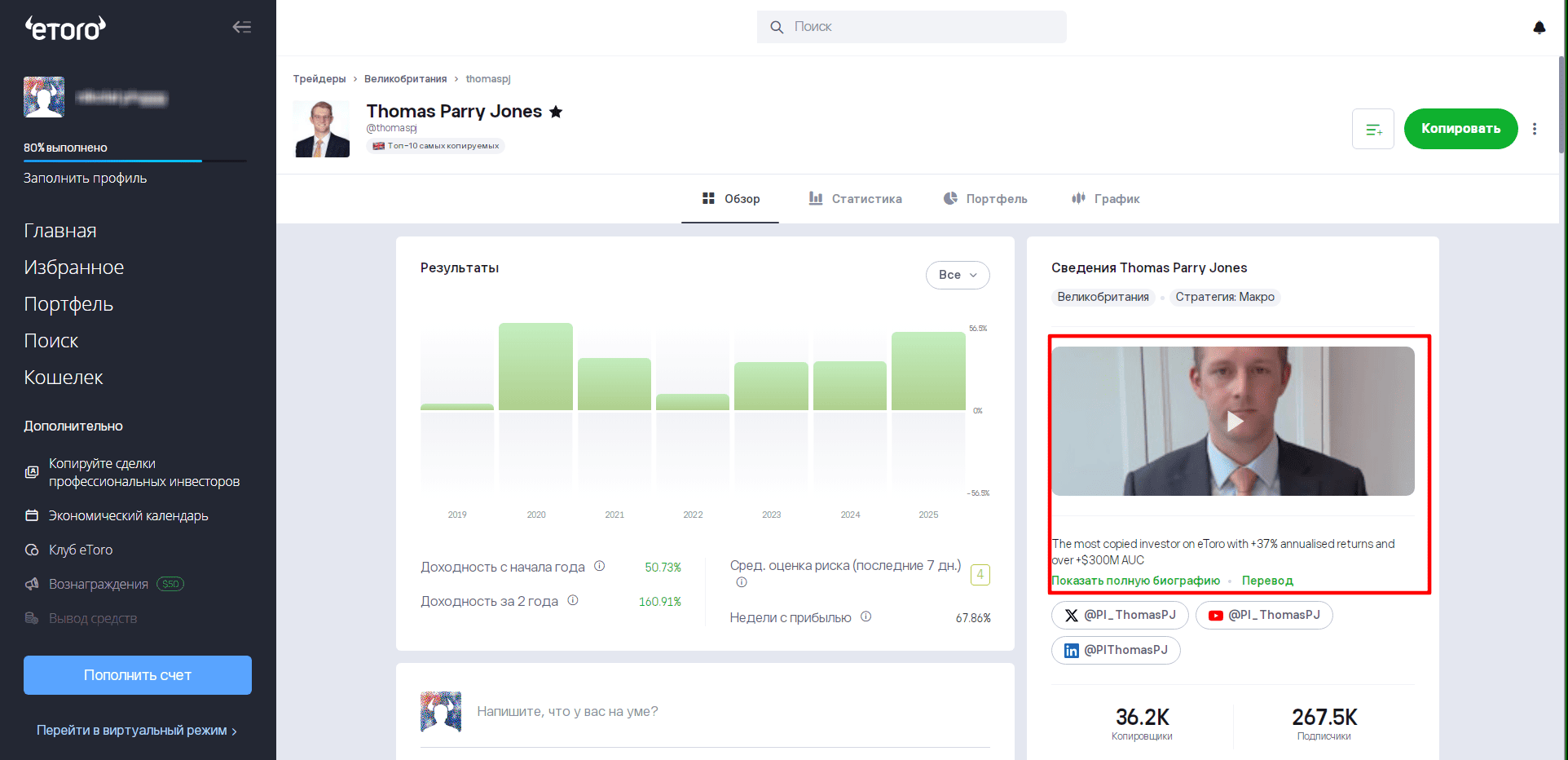This screenshot has height=760, width=1568.
Task: Expand full biography via Показать полную биографию
Action: coord(1135,581)
